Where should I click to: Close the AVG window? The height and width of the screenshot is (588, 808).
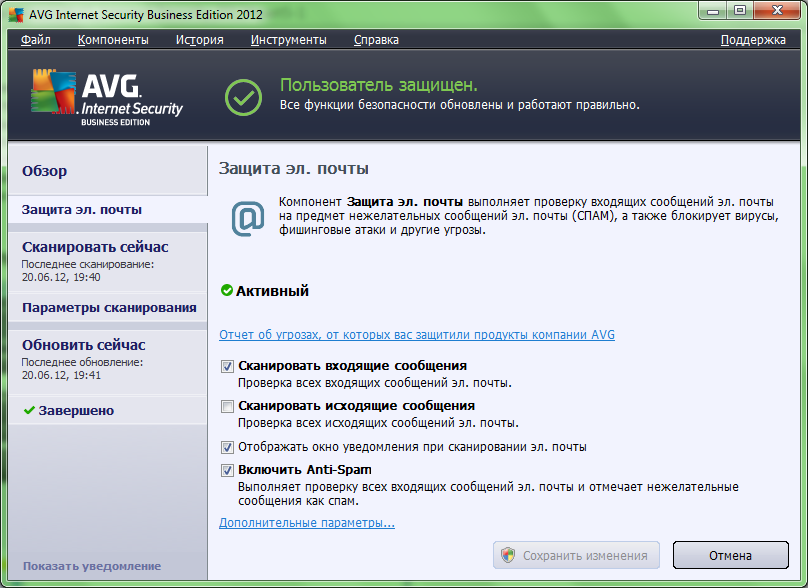point(777,10)
